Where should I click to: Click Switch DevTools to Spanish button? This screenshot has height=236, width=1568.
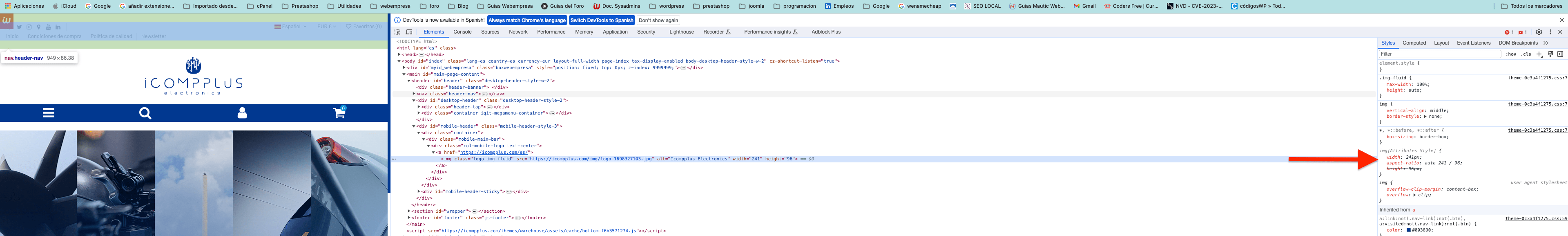click(601, 20)
